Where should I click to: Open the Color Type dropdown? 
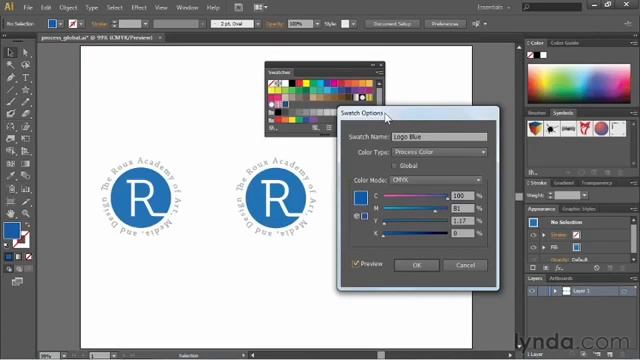click(x=439, y=152)
